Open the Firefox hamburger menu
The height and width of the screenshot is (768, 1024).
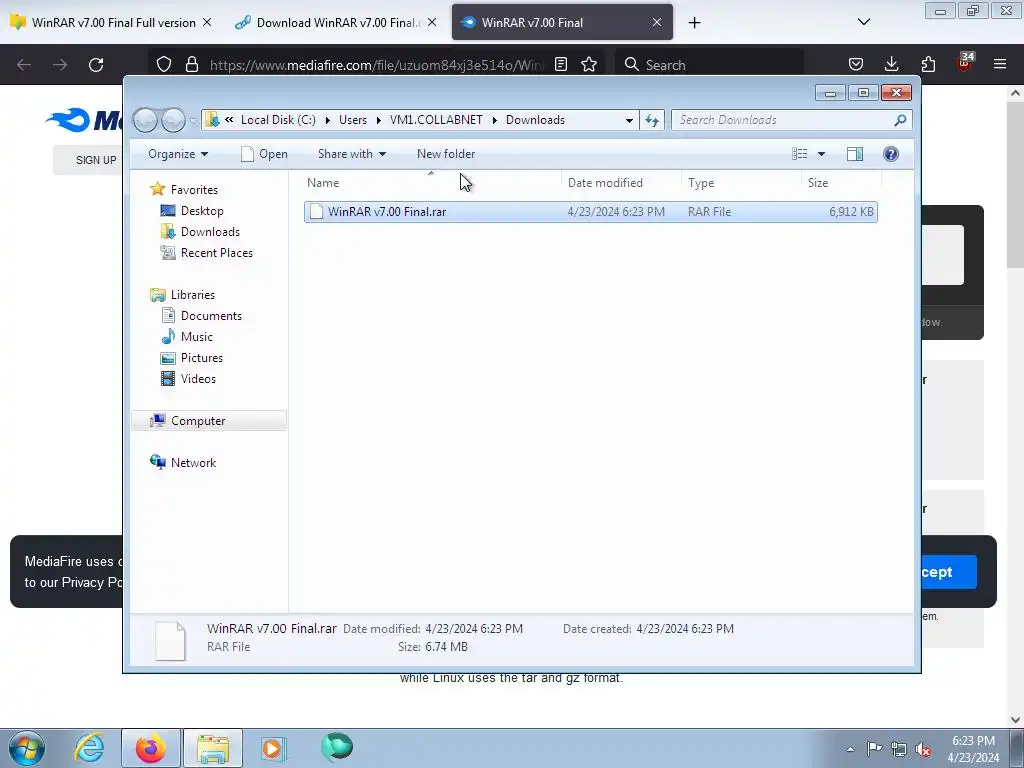[x=1000, y=64]
